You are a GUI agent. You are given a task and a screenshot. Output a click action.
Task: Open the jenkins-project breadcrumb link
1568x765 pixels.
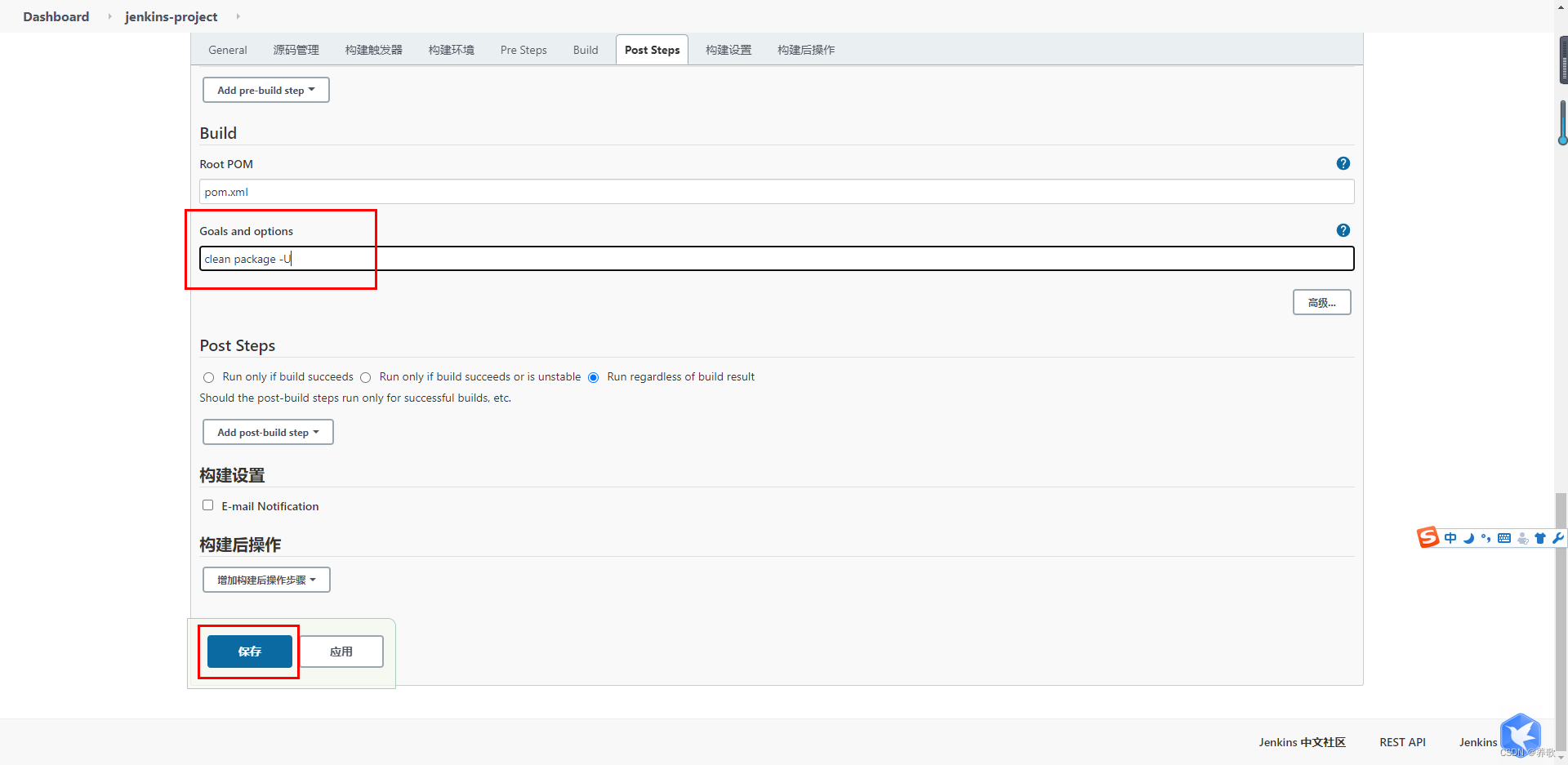[171, 16]
